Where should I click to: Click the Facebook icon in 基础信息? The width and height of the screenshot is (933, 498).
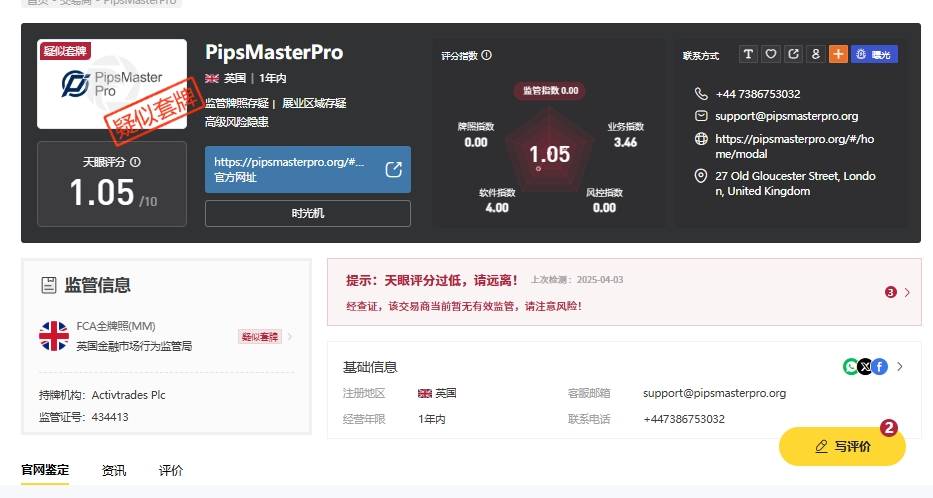click(x=879, y=367)
